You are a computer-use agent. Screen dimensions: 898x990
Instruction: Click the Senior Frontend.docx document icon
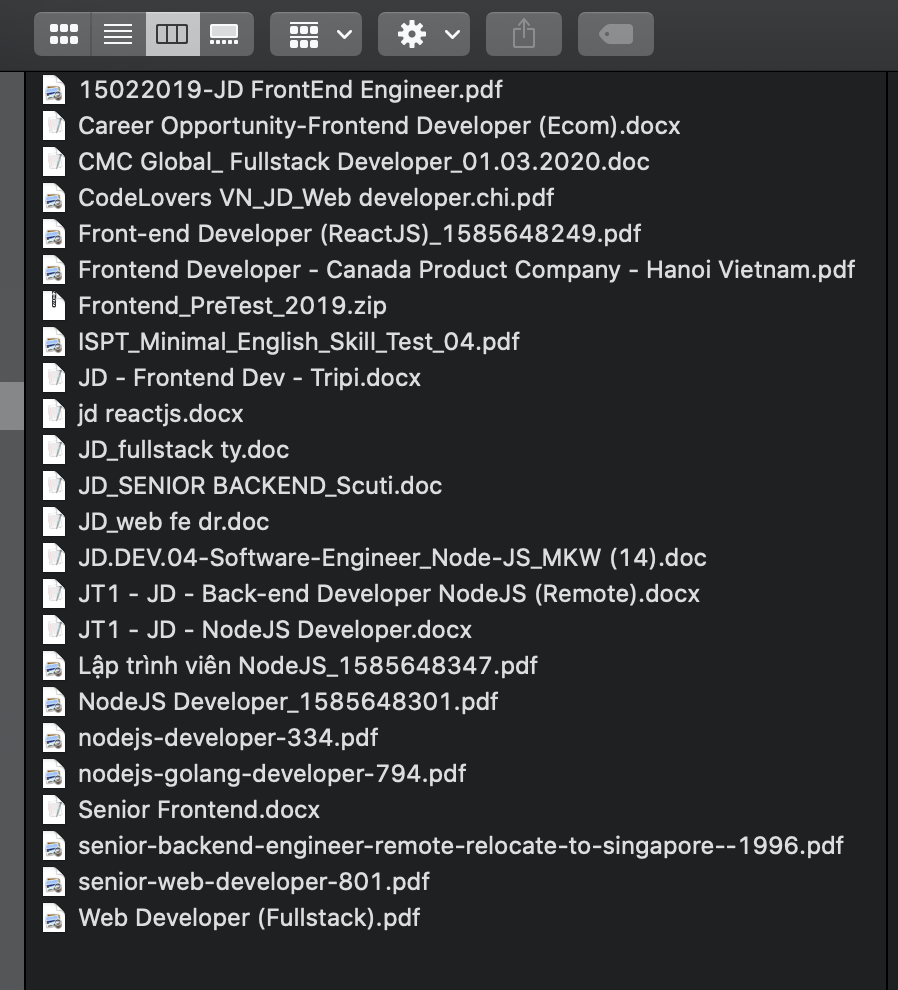54,810
